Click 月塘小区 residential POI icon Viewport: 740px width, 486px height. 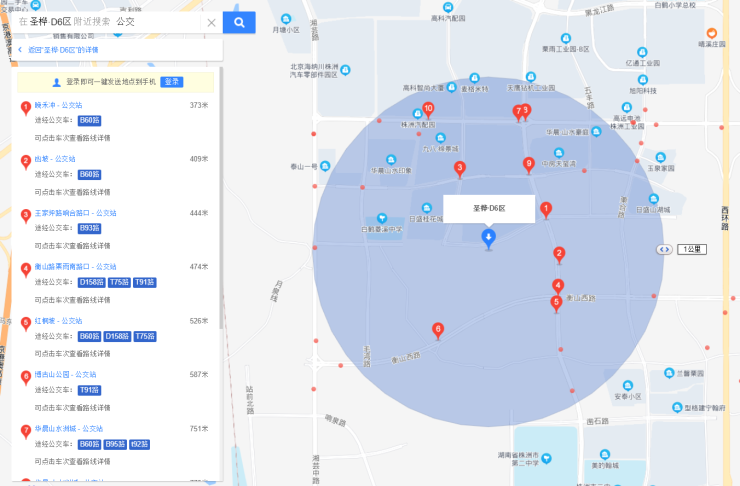286,19
